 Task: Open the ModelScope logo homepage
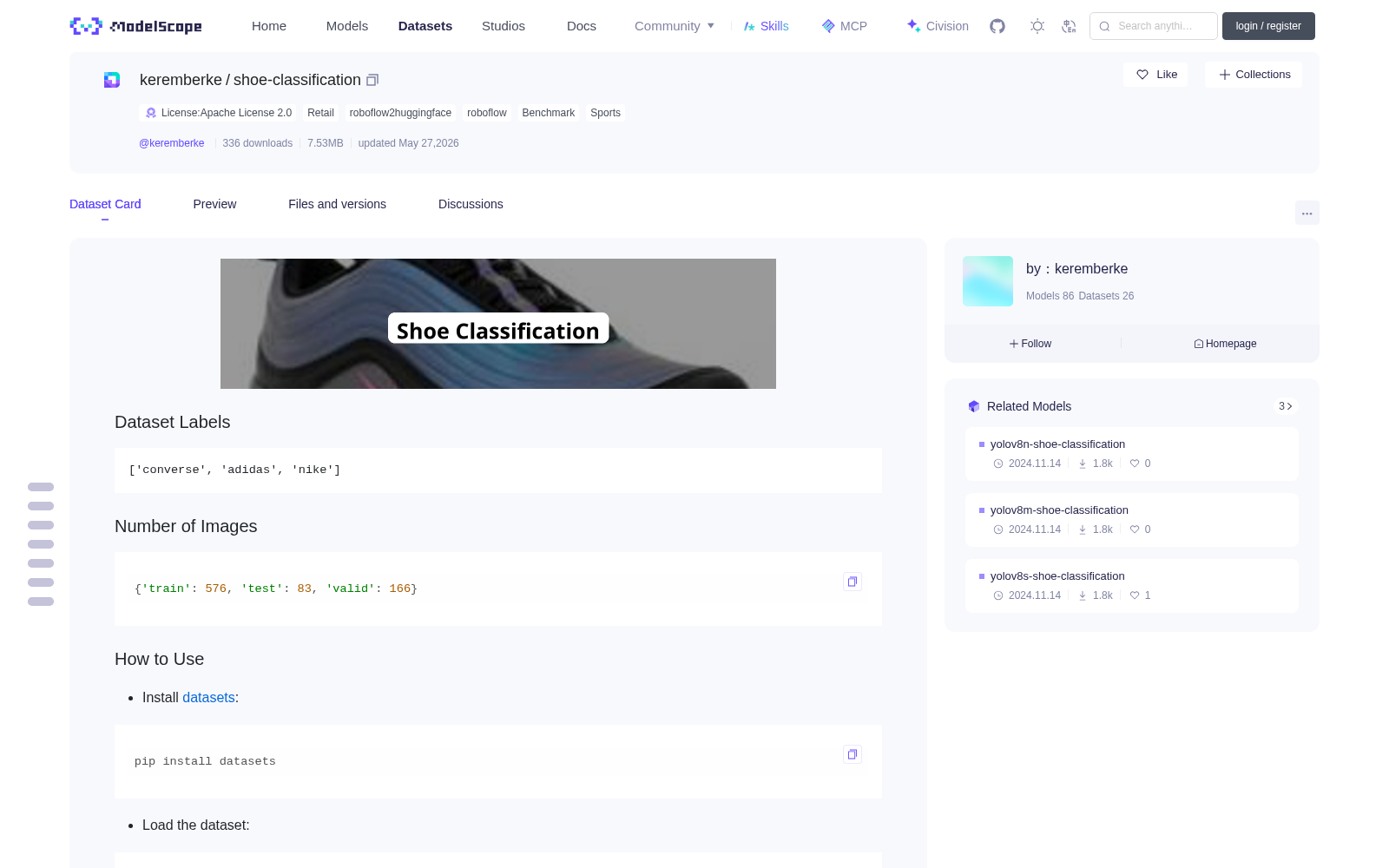136,26
